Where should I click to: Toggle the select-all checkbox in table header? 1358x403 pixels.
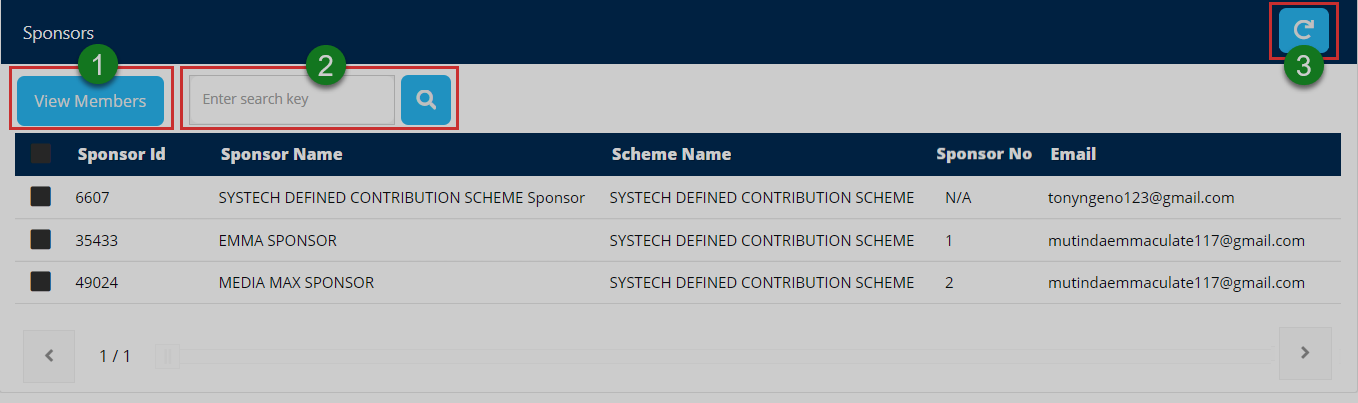click(41, 154)
